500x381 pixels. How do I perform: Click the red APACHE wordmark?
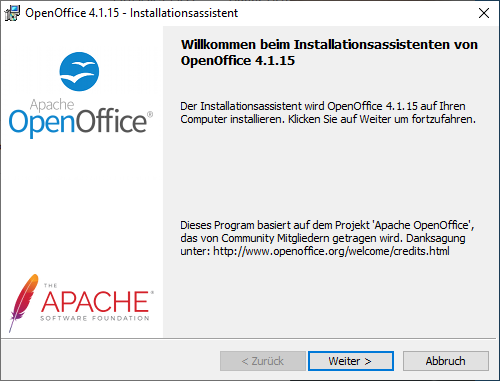click(x=95, y=302)
